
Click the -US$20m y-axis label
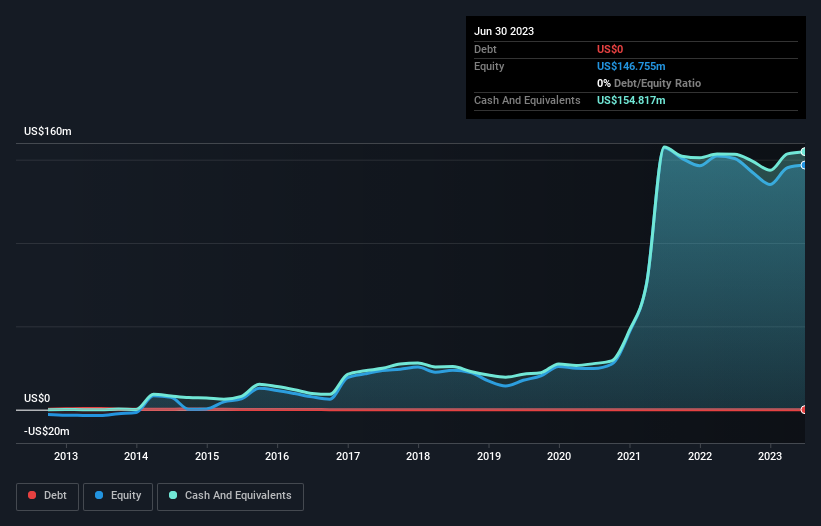click(47, 431)
